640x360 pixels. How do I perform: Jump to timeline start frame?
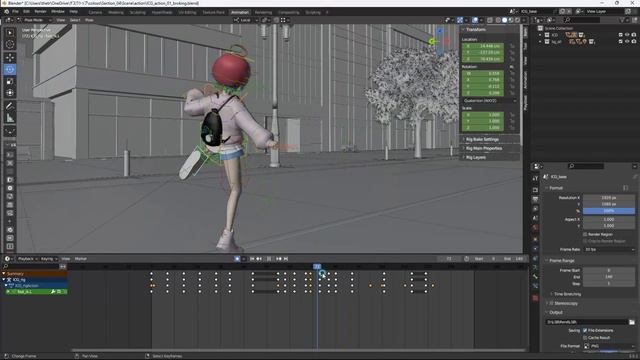tap(252, 259)
